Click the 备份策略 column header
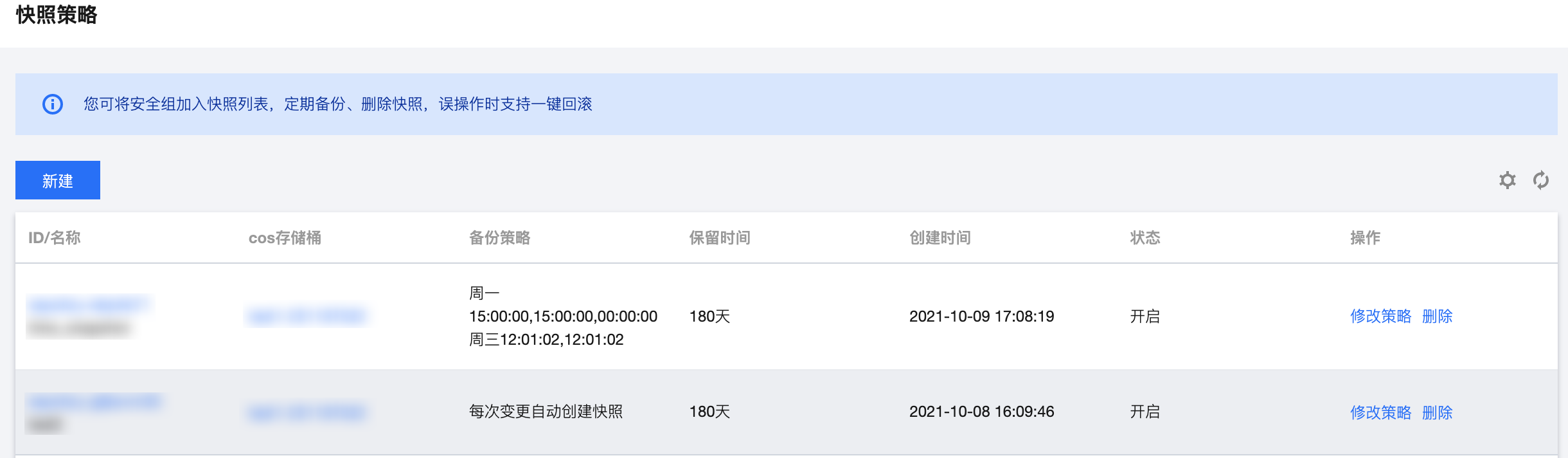The image size is (1568, 458). point(499,238)
